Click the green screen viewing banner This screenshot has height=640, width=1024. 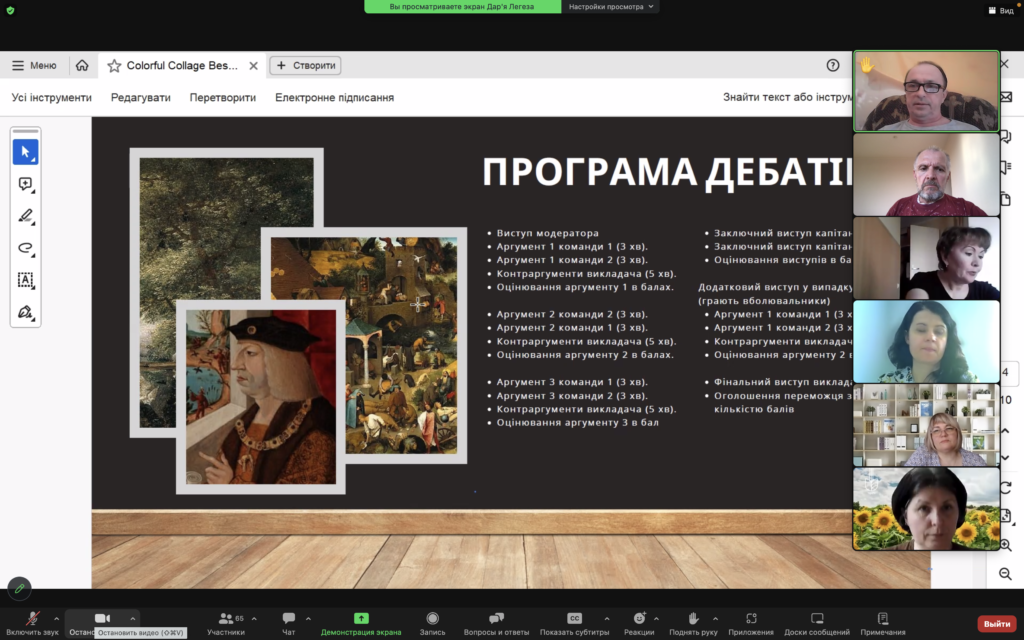click(462, 7)
